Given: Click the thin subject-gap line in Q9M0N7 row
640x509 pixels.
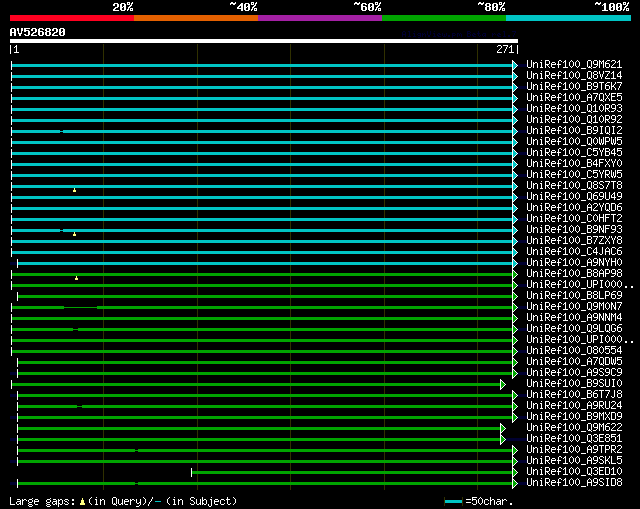Looking at the screenshot, I should point(80,307).
